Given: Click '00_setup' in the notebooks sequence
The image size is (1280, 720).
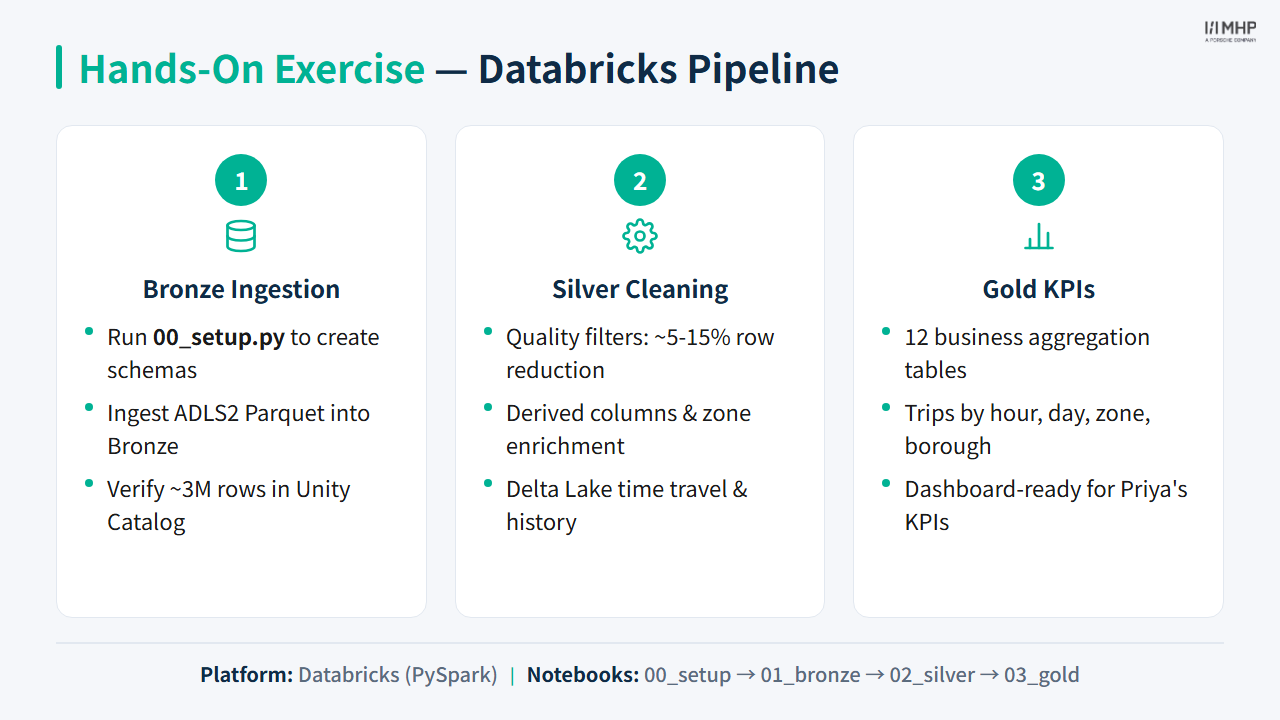Looking at the screenshot, I should (688, 675).
